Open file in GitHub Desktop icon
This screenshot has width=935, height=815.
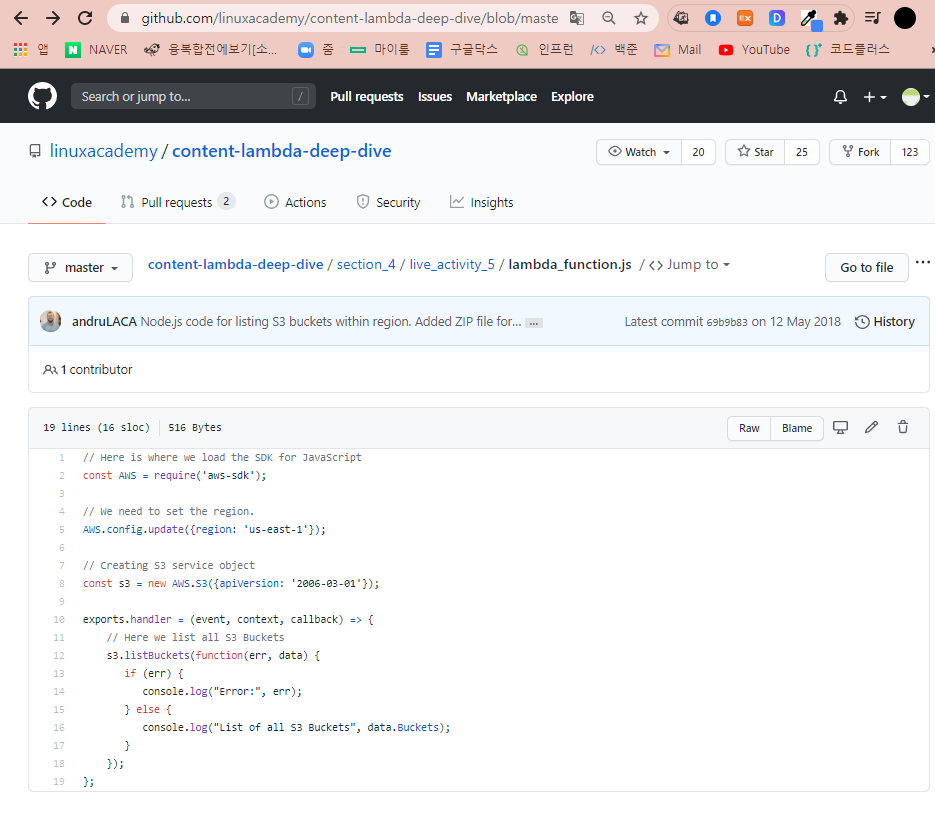[840, 427]
